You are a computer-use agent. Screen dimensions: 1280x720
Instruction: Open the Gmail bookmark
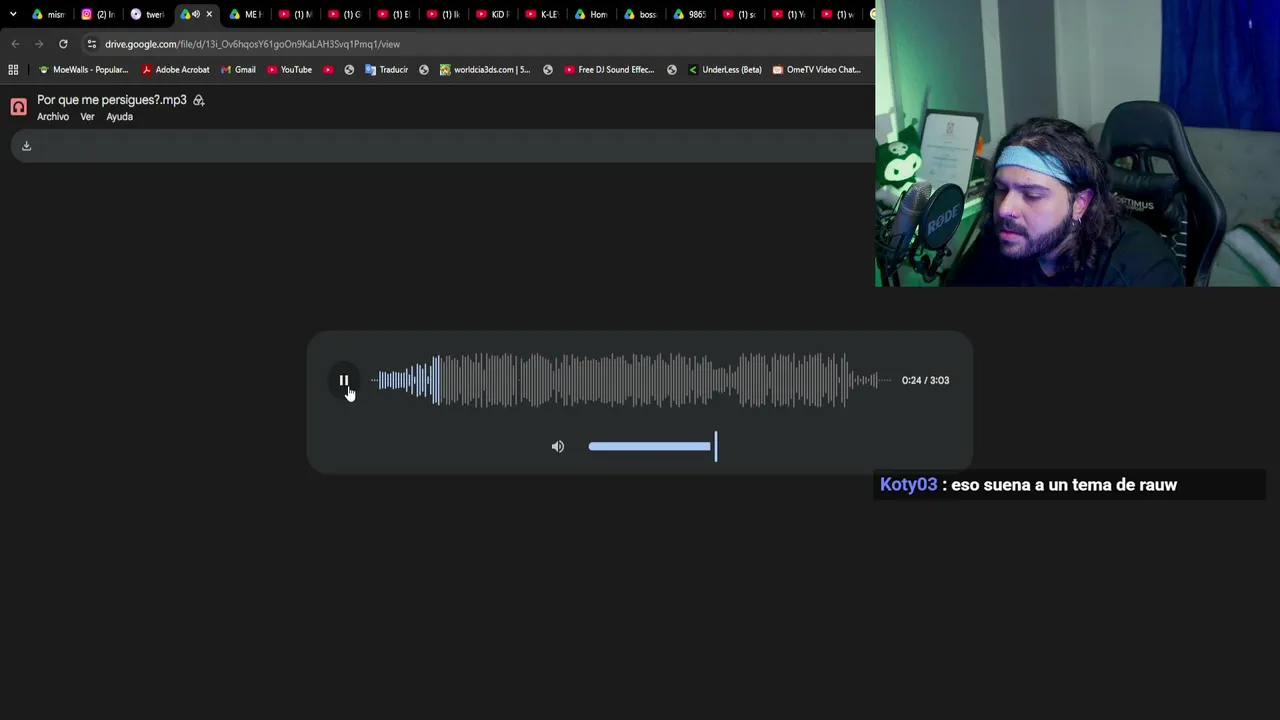(238, 70)
